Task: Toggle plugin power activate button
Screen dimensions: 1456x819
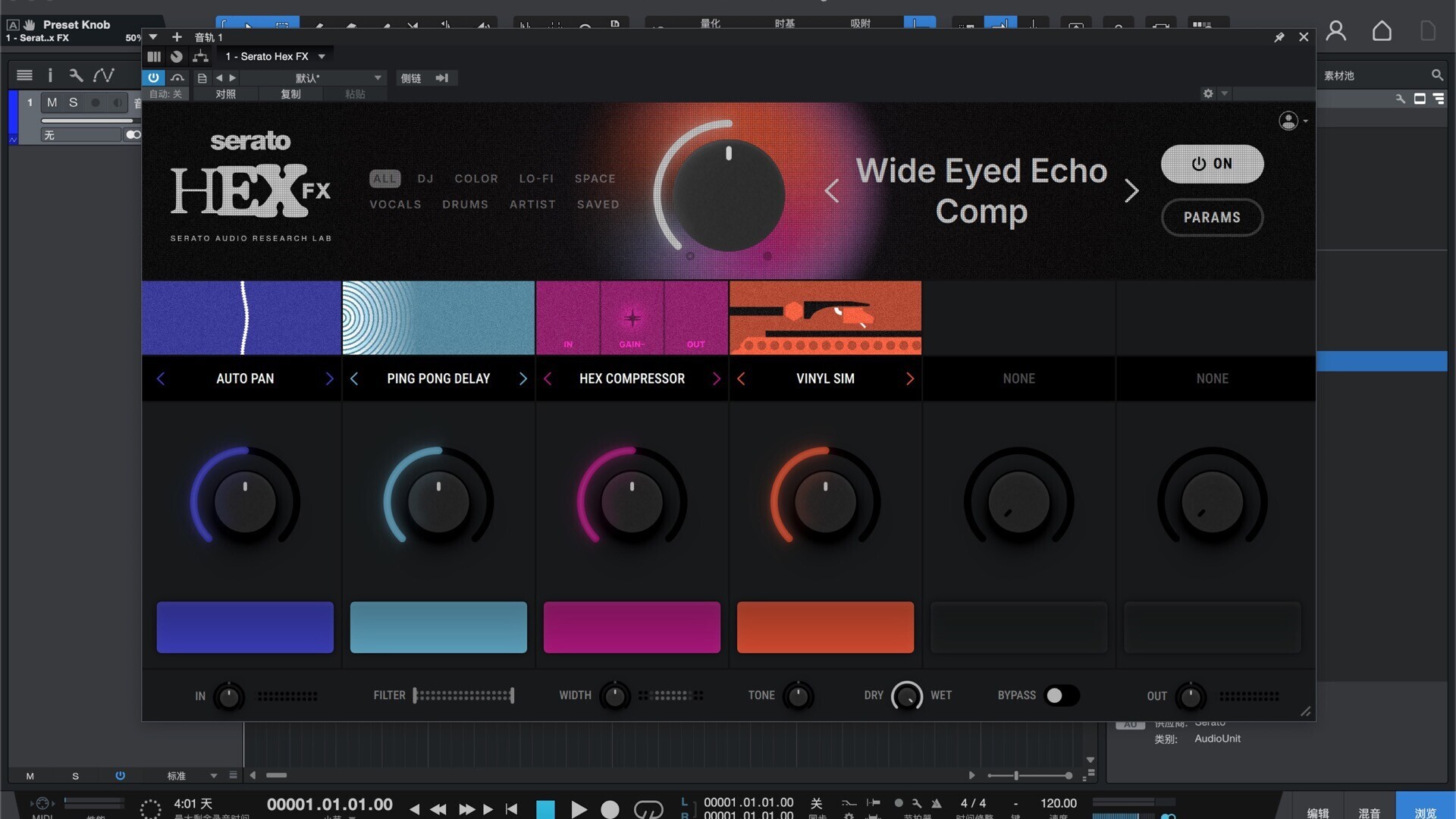Action: click(x=153, y=77)
